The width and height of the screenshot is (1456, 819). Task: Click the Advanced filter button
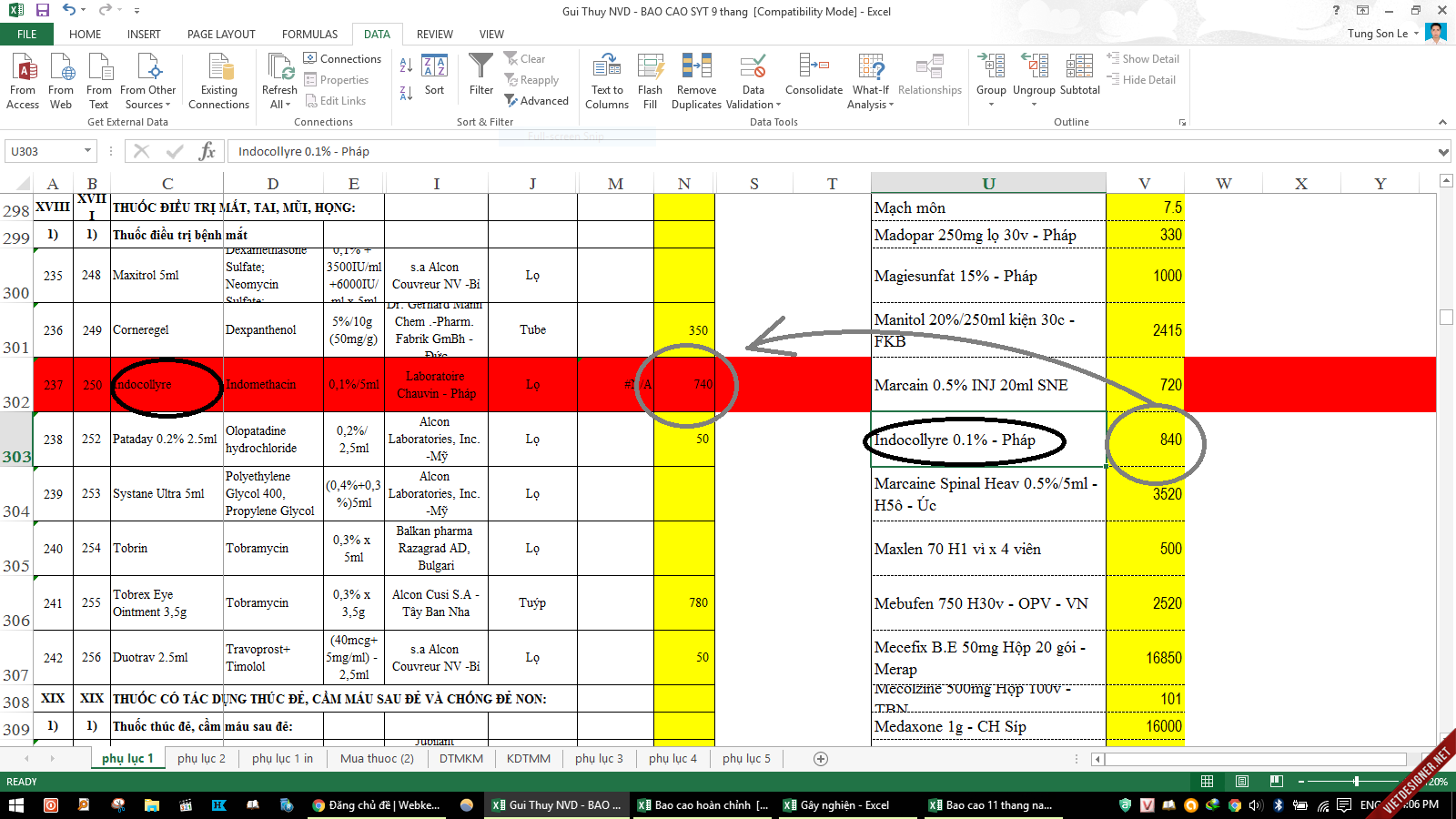pos(537,101)
